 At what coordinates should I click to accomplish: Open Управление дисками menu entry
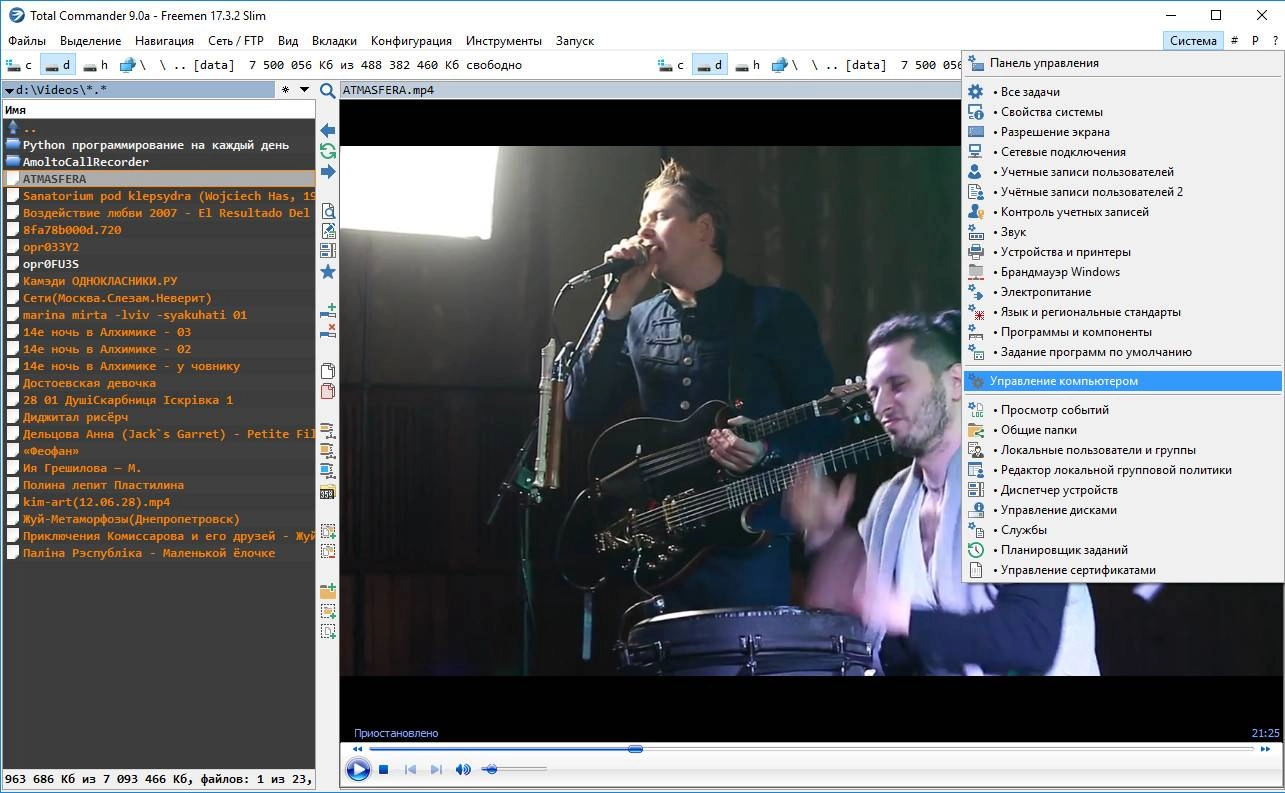[x=1122, y=510]
